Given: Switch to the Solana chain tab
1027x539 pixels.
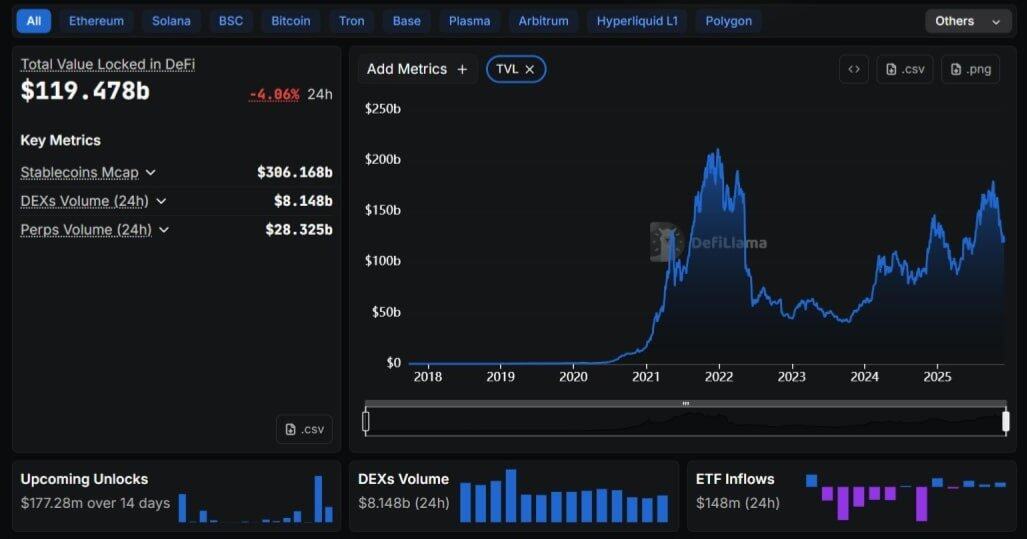Looking at the screenshot, I should (x=171, y=21).
